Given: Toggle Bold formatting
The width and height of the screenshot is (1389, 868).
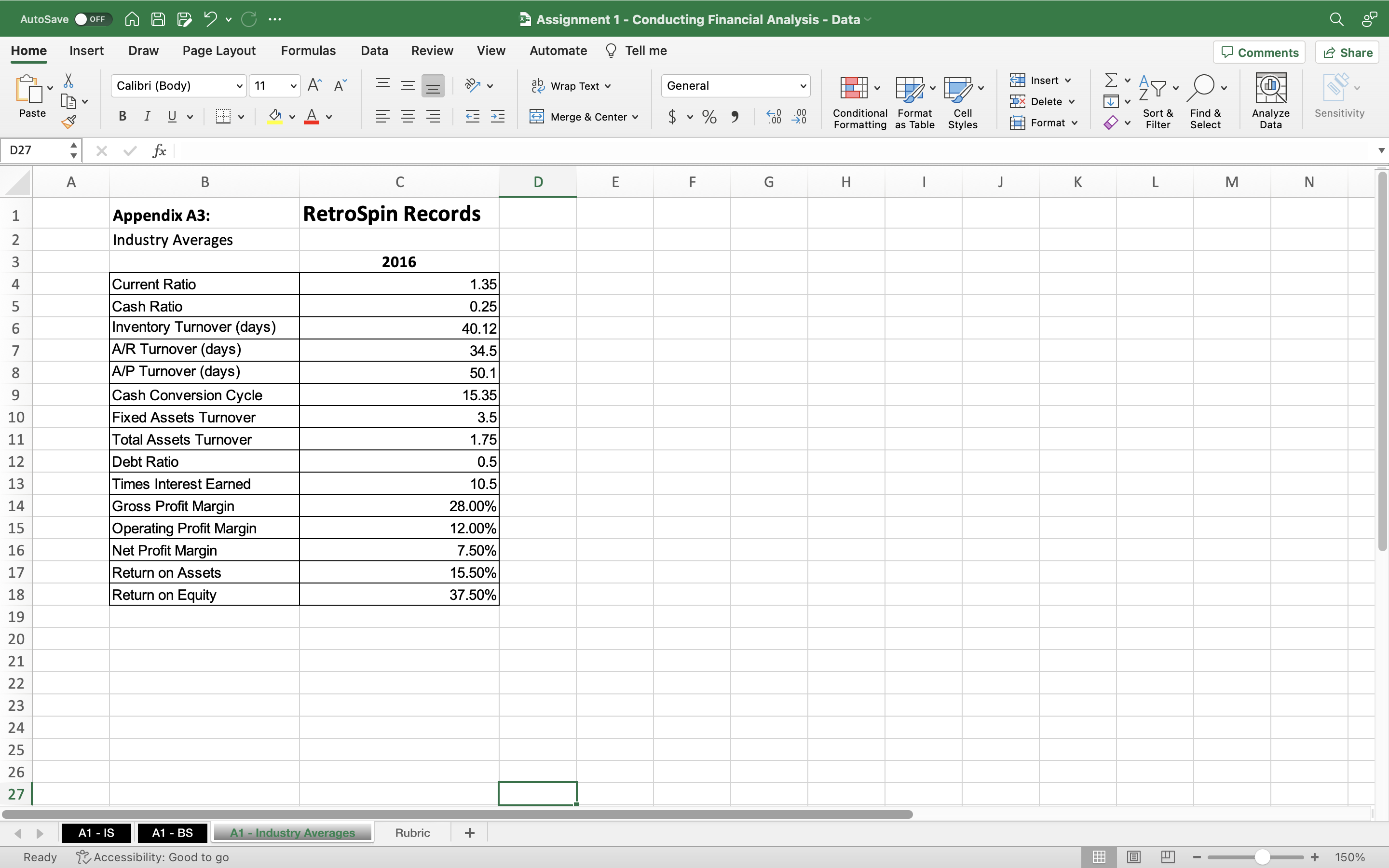Looking at the screenshot, I should (122, 117).
